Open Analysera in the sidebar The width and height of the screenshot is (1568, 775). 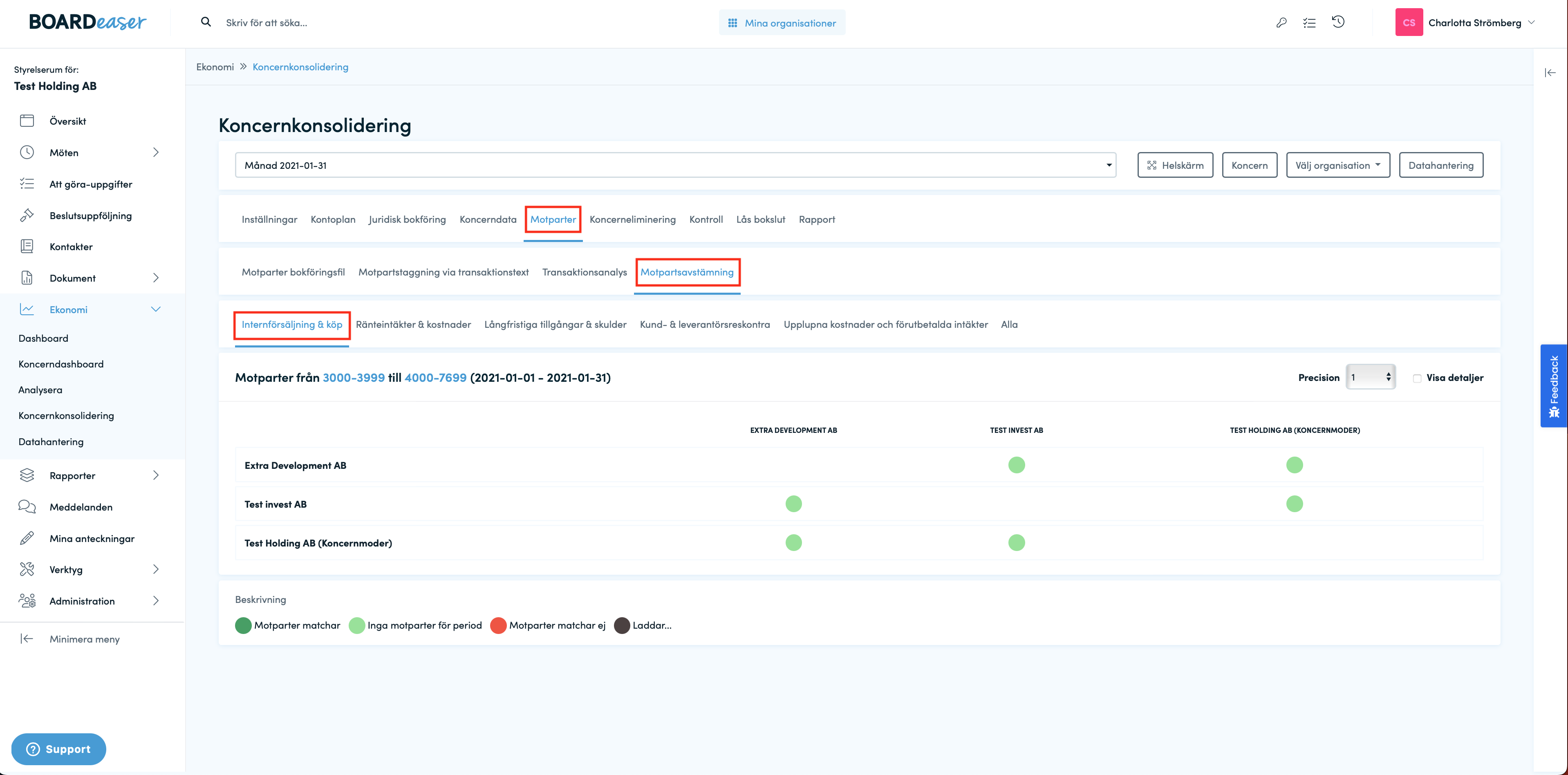click(x=40, y=390)
